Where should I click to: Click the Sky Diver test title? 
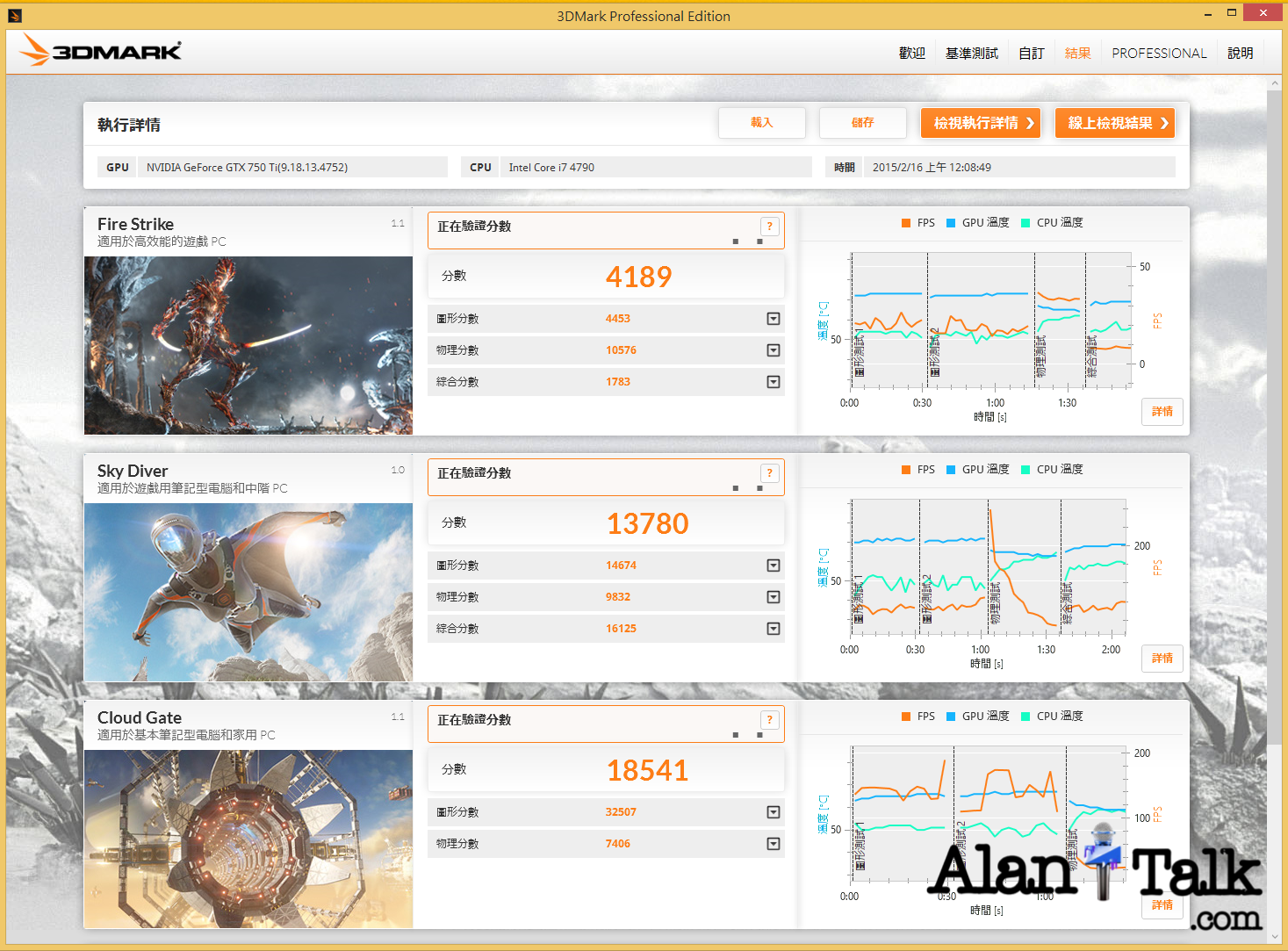pyautogui.click(x=133, y=471)
